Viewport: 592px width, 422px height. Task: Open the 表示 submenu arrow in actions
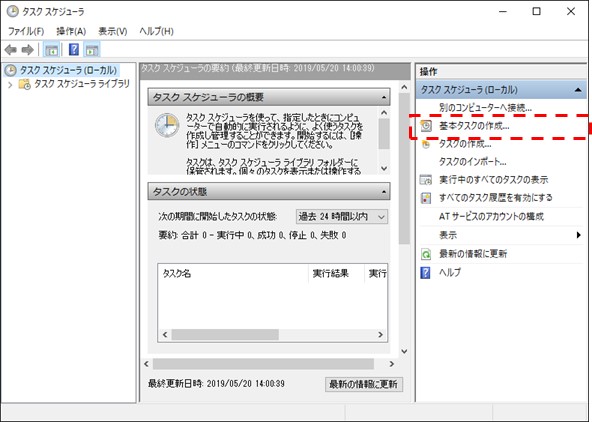point(578,235)
